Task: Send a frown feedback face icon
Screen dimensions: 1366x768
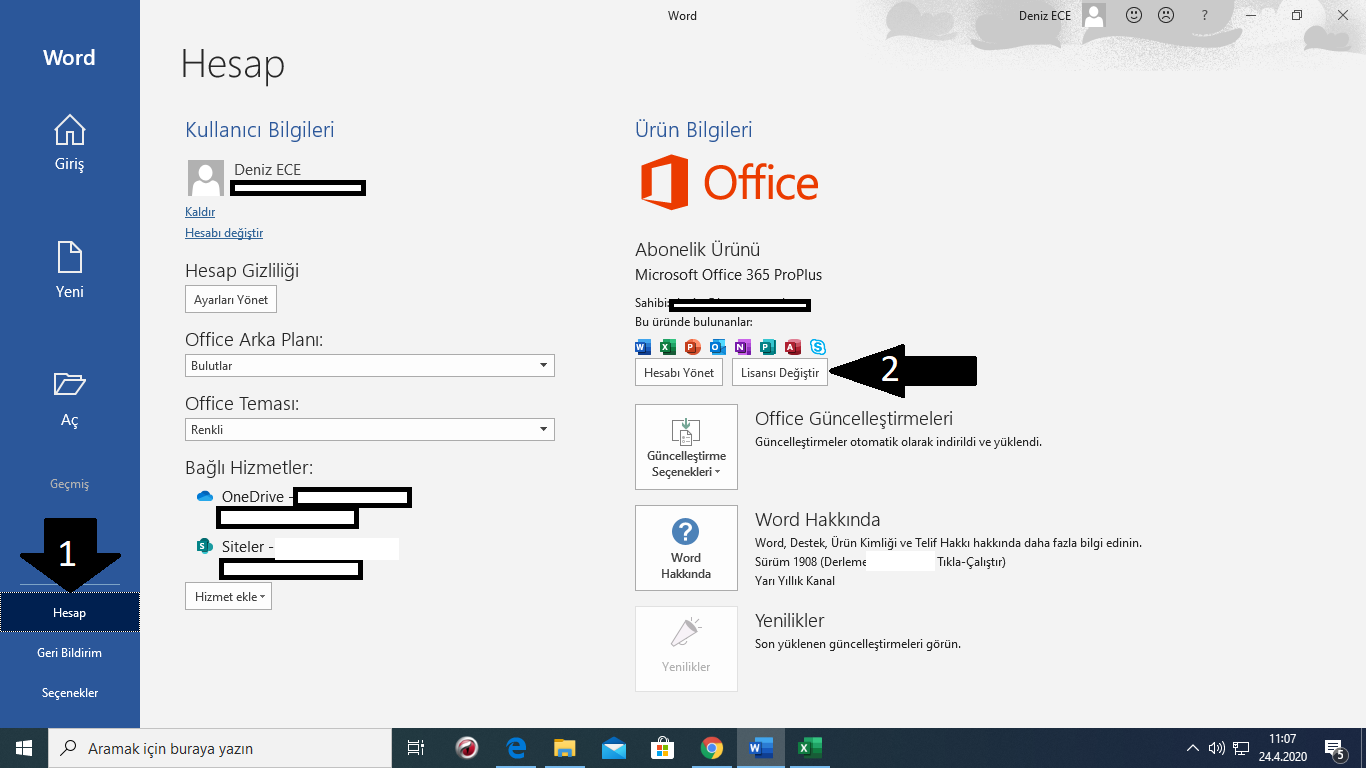Action: pyautogui.click(x=1166, y=15)
